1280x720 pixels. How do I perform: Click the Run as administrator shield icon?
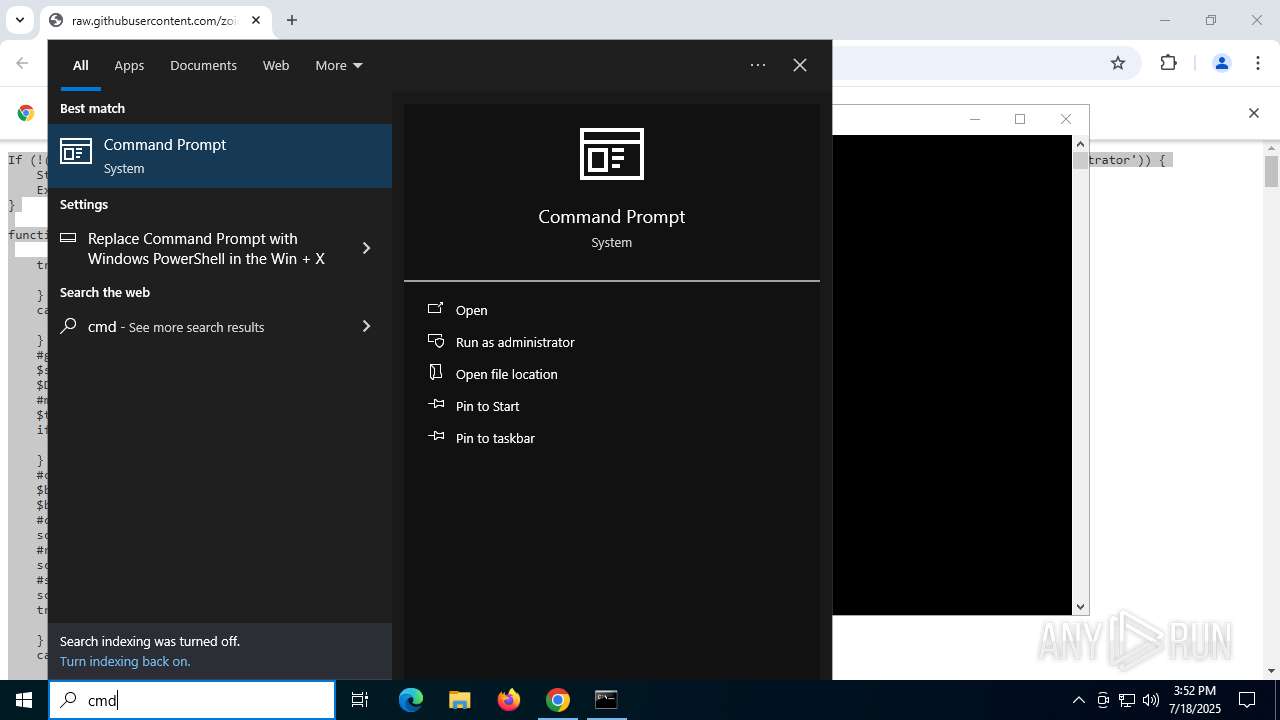click(x=435, y=341)
